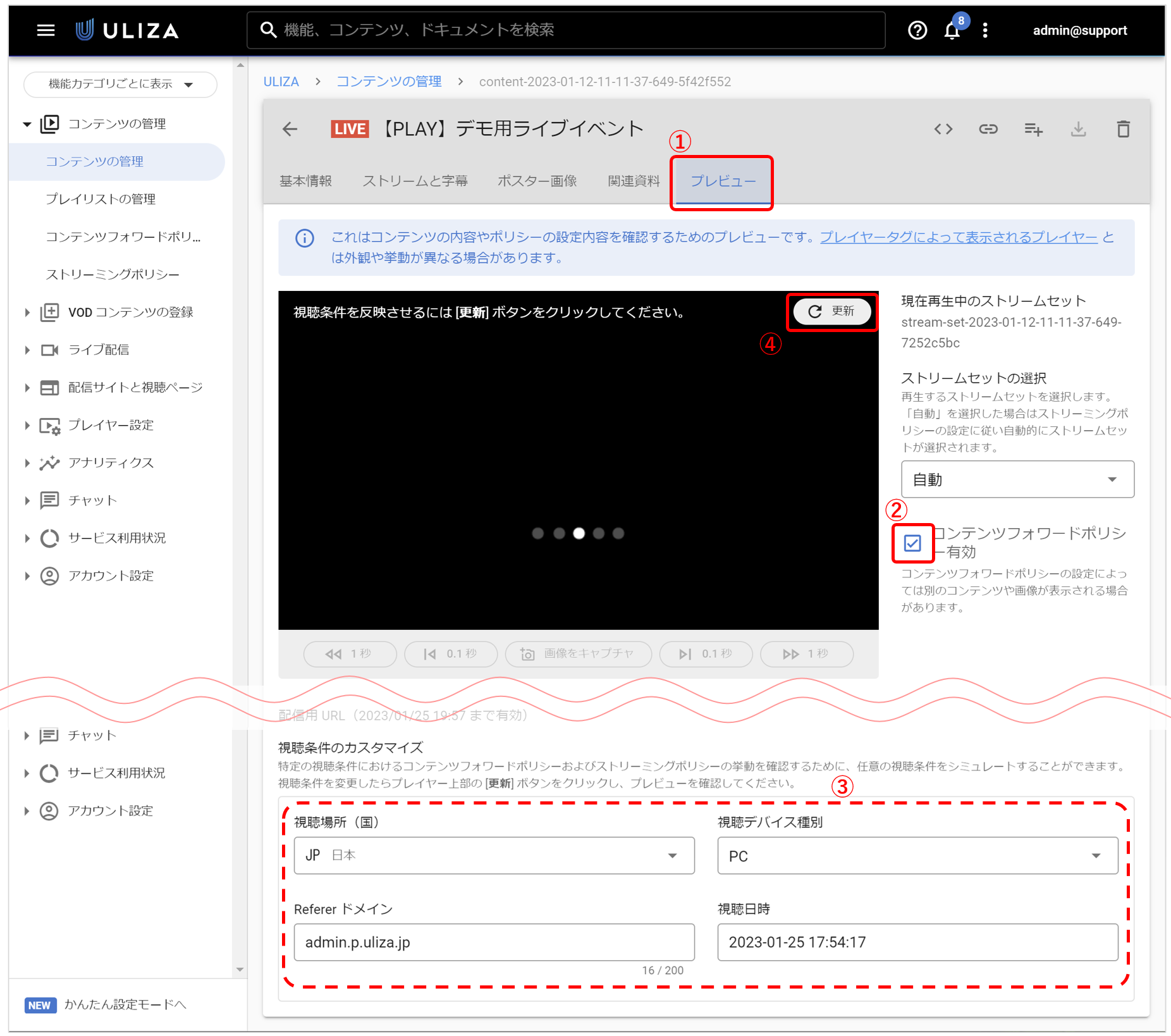Open the プレイヤータグ help link
Screen dimensions: 1171x1036
coord(959,237)
